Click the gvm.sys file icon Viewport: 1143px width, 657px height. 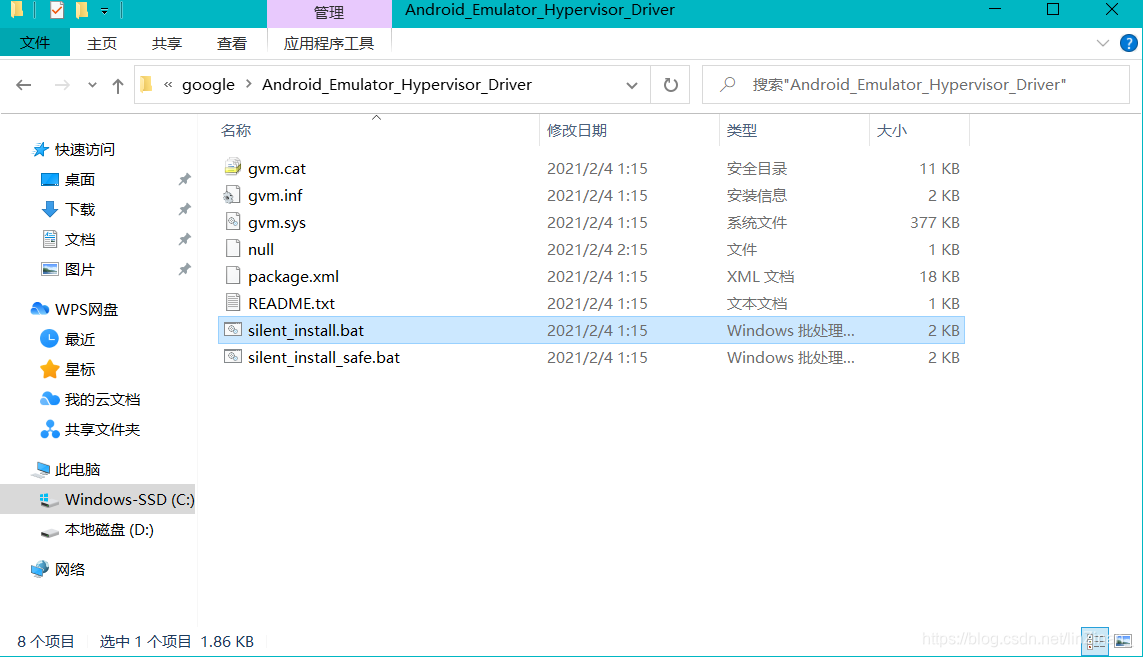pos(233,222)
